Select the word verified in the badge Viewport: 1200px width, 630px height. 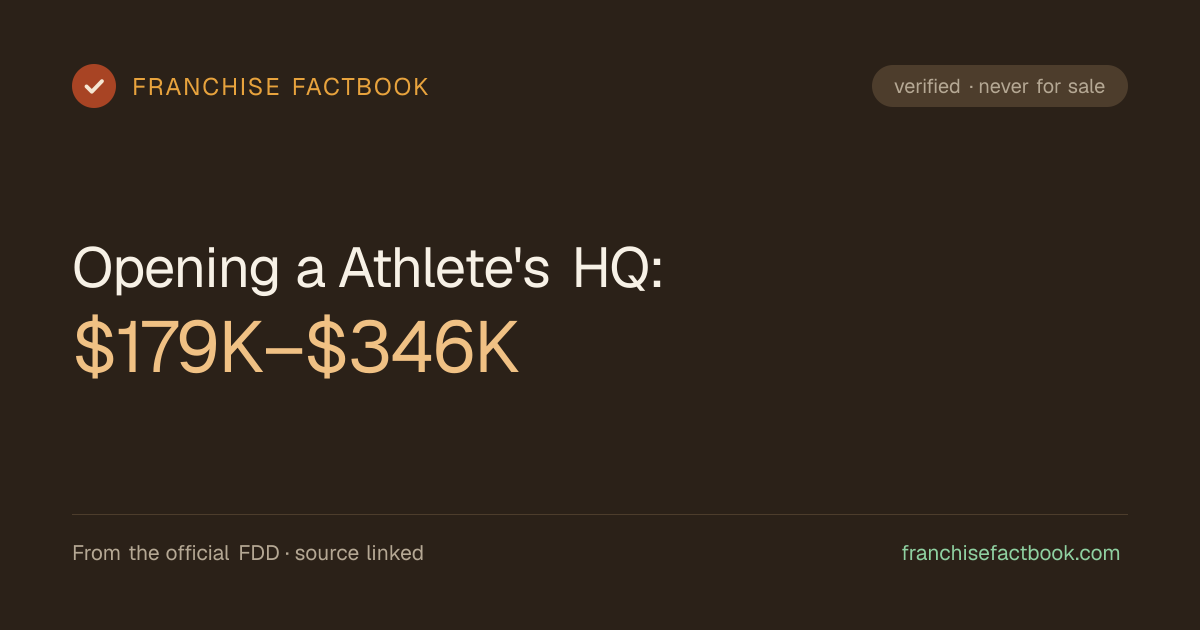pos(927,87)
